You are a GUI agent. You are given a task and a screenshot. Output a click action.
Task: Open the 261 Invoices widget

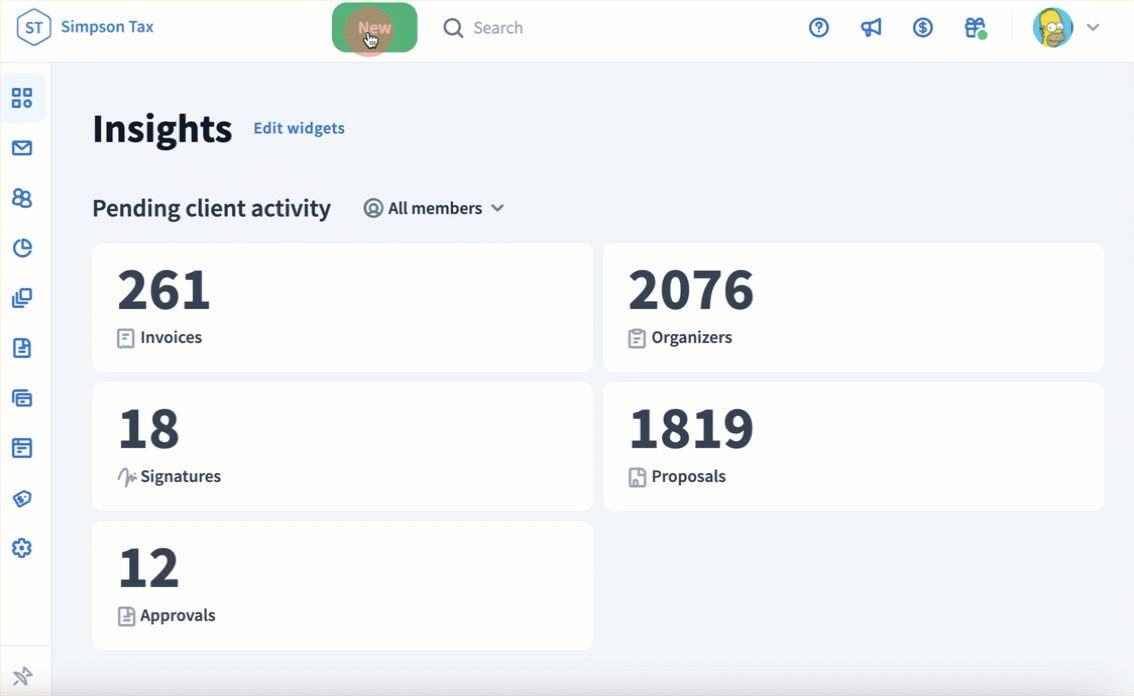coord(342,307)
